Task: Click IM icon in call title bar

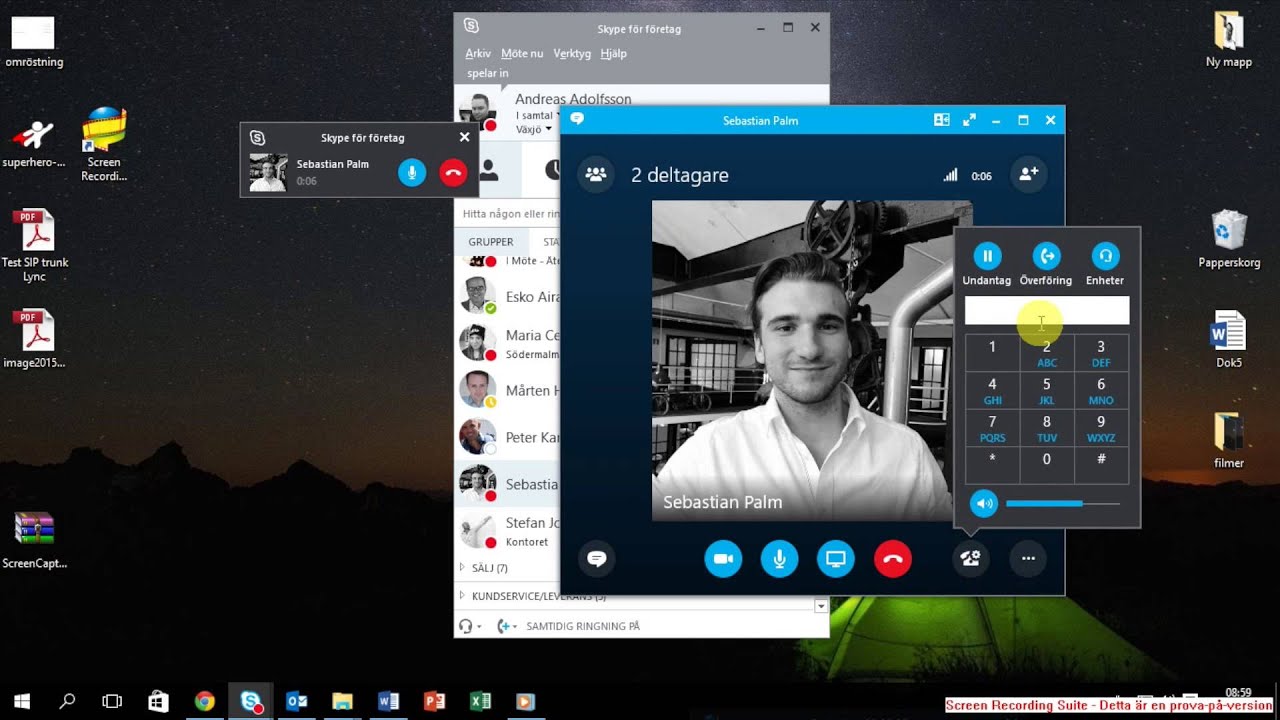Action: click(x=577, y=120)
